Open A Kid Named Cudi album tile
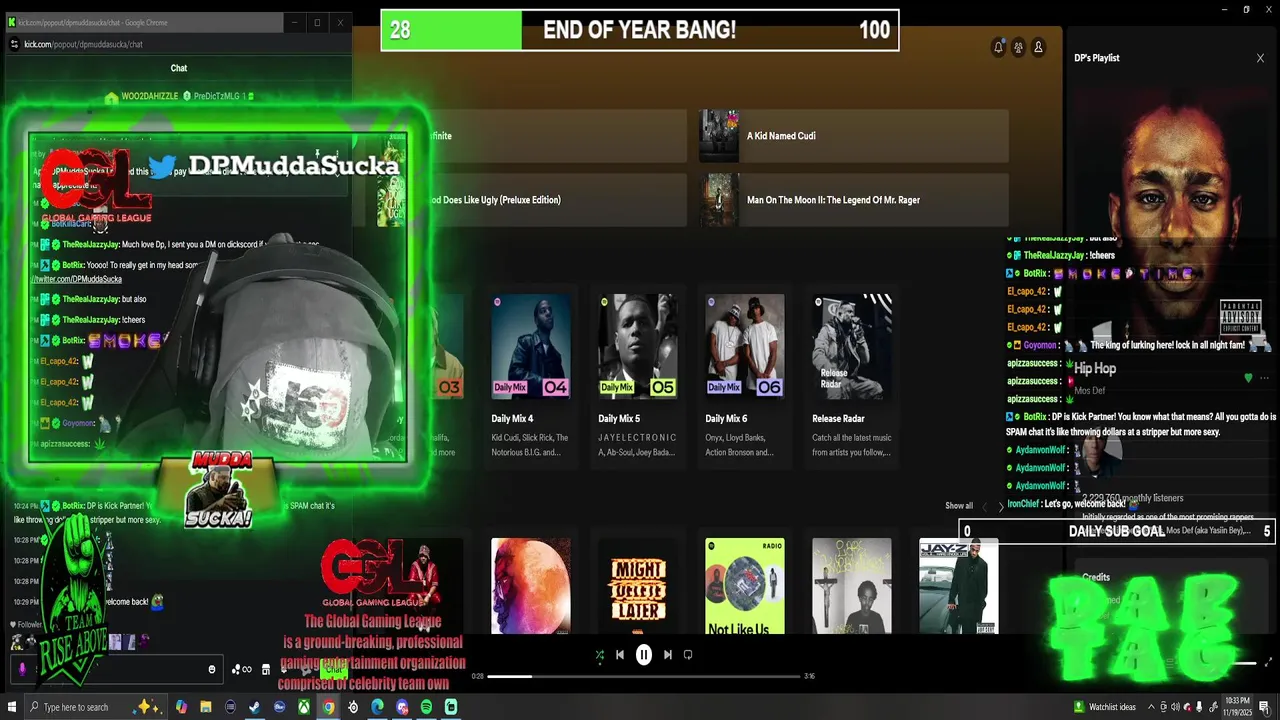Viewport: 1280px width, 720px height. pos(853,136)
